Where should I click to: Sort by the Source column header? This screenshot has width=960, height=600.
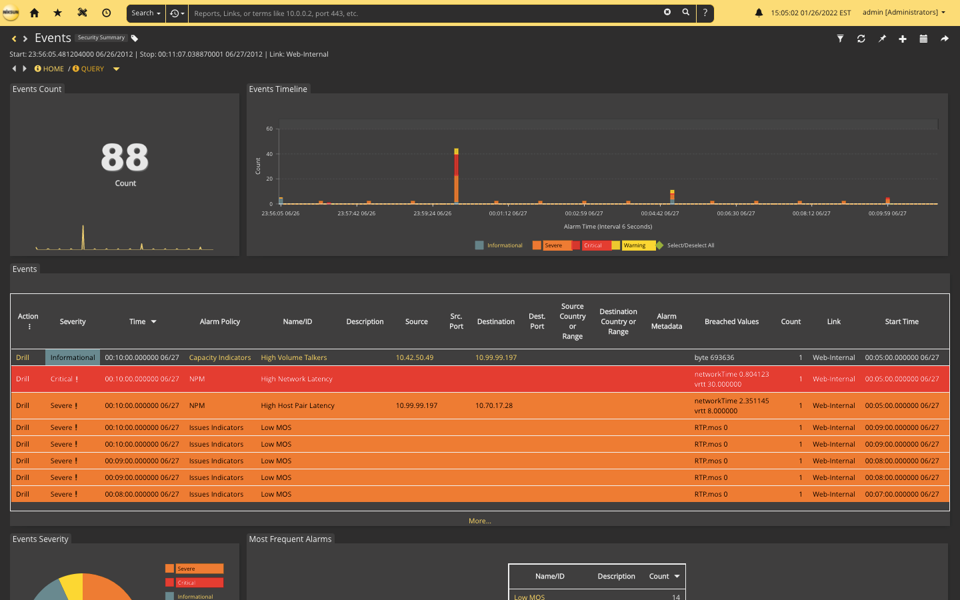pos(416,321)
